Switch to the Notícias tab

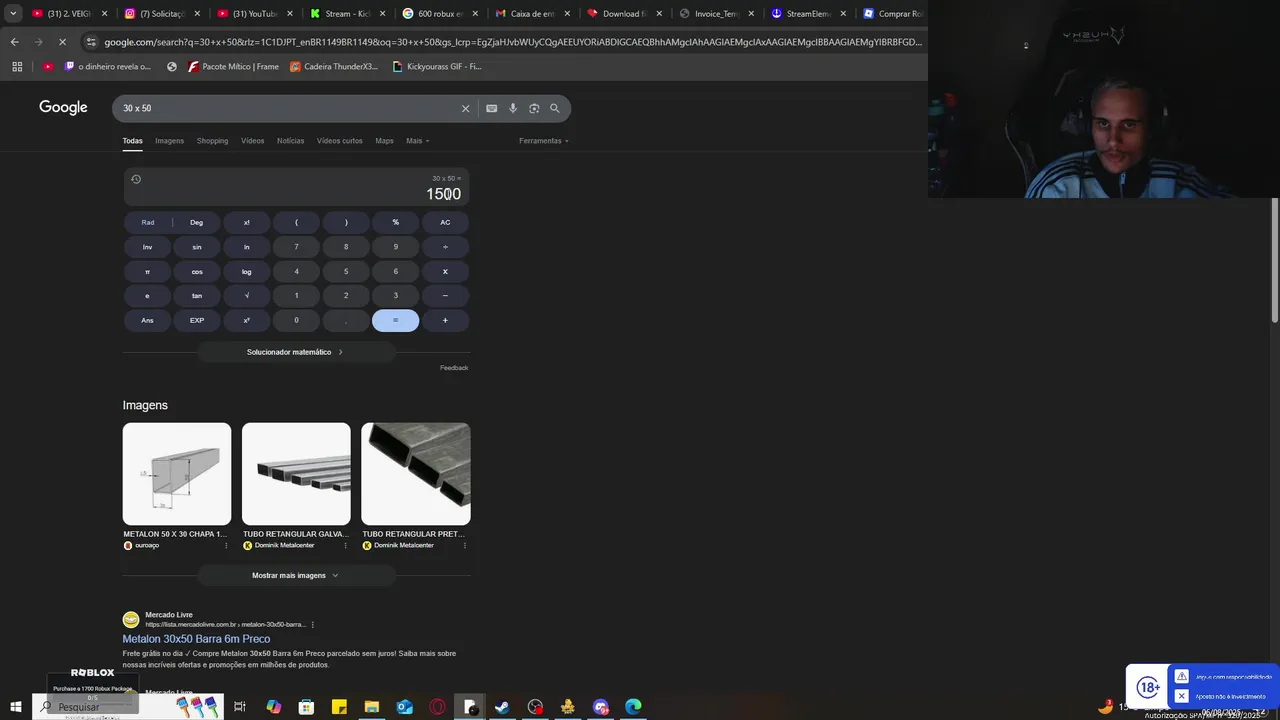pos(290,141)
